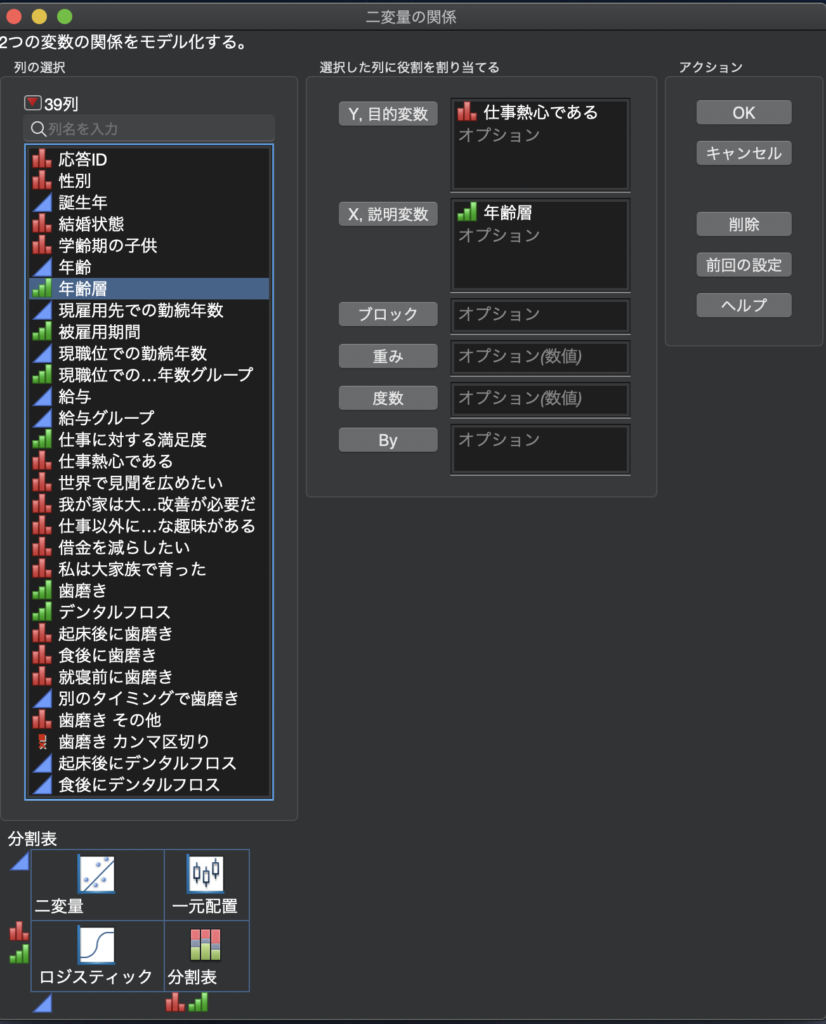Click the continuous icon beside 誕生年
Screen dimensions: 826x1024
click(42, 202)
